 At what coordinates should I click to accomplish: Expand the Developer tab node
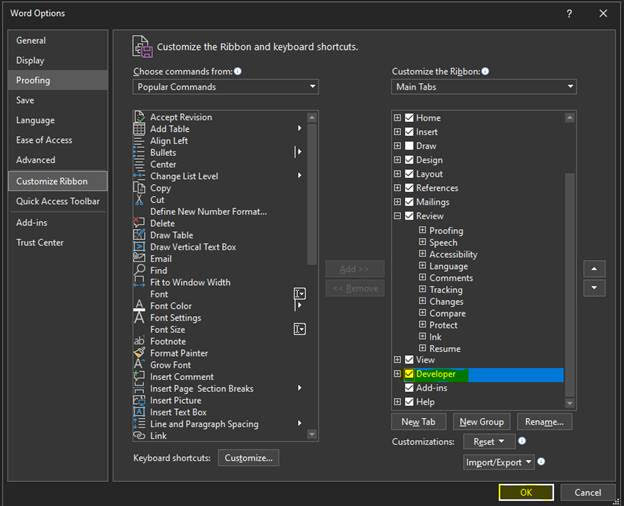(397, 373)
